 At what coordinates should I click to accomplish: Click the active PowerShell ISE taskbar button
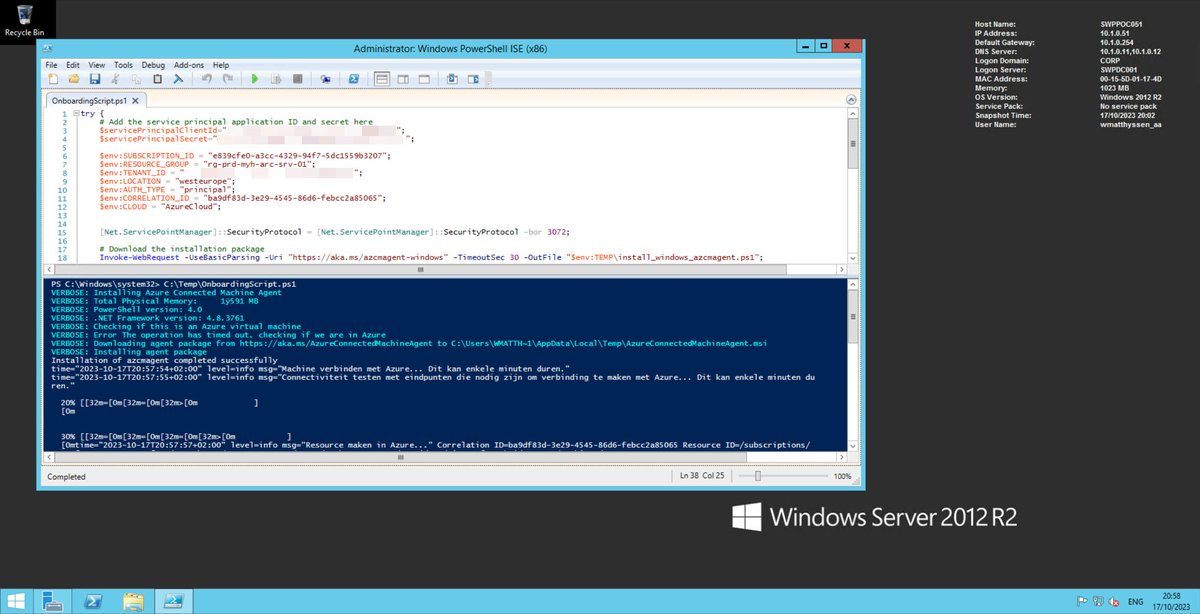point(174,600)
